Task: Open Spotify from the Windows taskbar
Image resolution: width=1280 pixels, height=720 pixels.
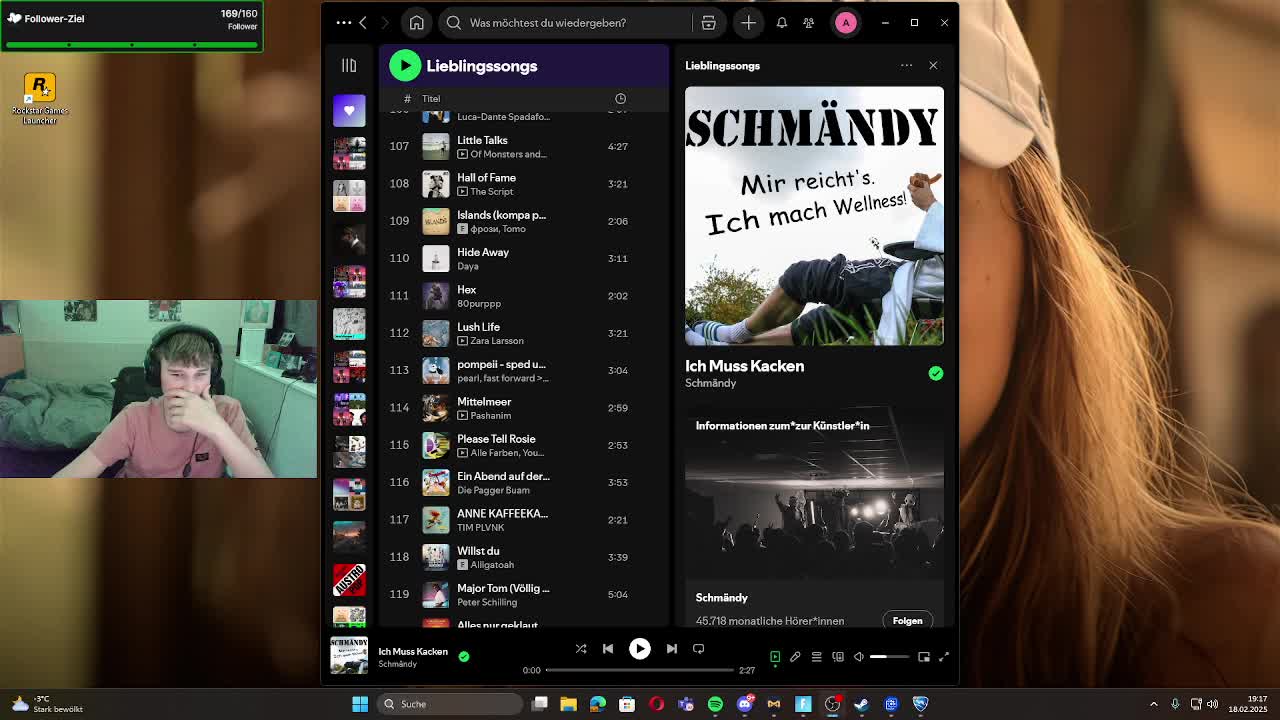Action: click(715, 704)
